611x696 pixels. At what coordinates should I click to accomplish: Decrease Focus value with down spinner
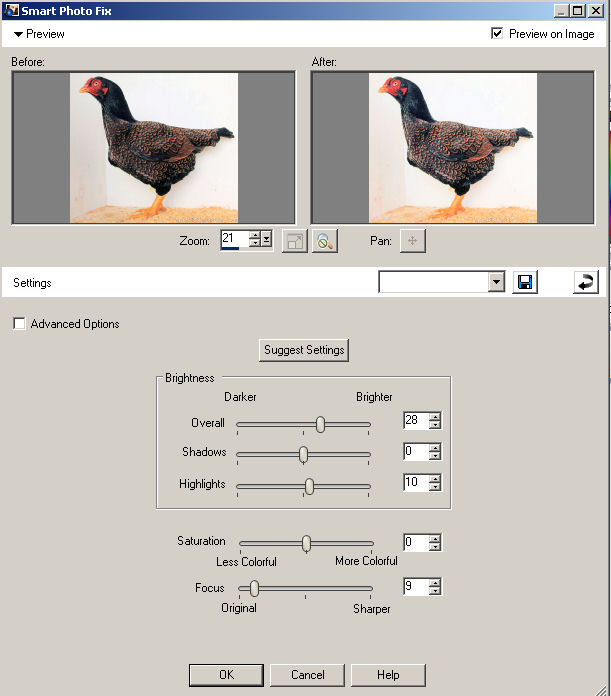click(435, 591)
